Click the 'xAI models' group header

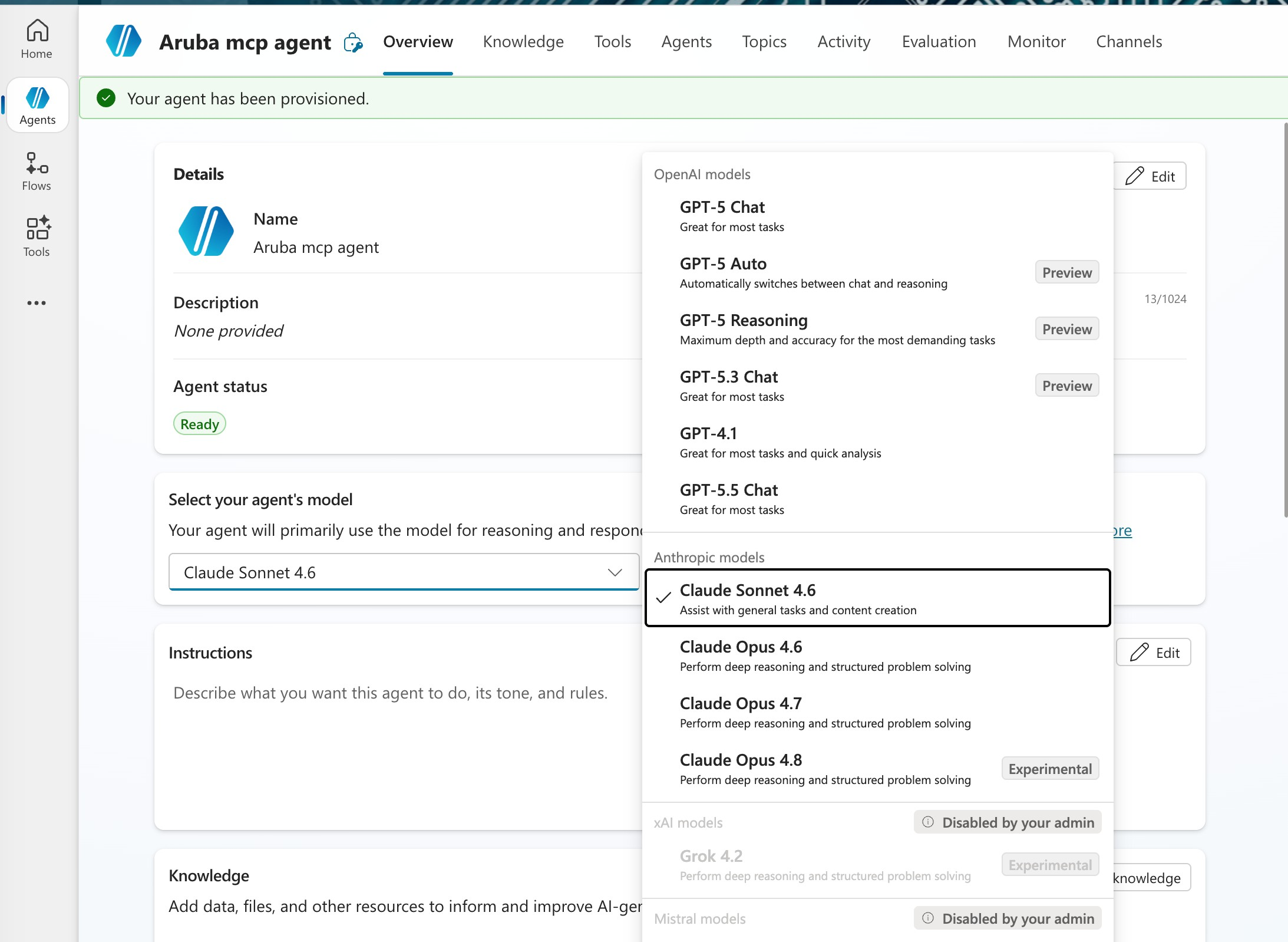click(688, 822)
